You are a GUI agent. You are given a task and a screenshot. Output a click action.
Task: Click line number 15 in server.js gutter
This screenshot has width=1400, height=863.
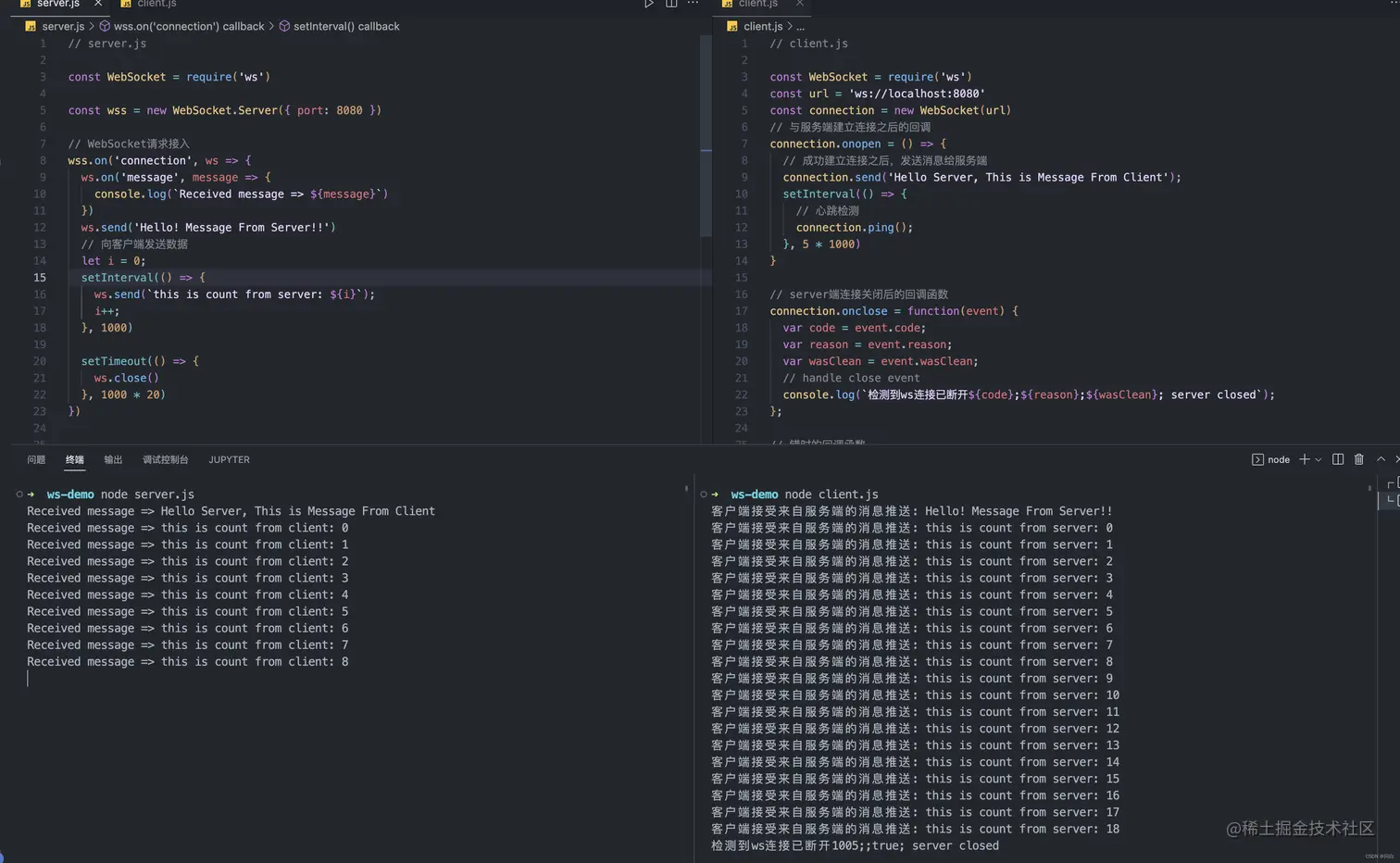pyautogui.click(x=40, y=277)
